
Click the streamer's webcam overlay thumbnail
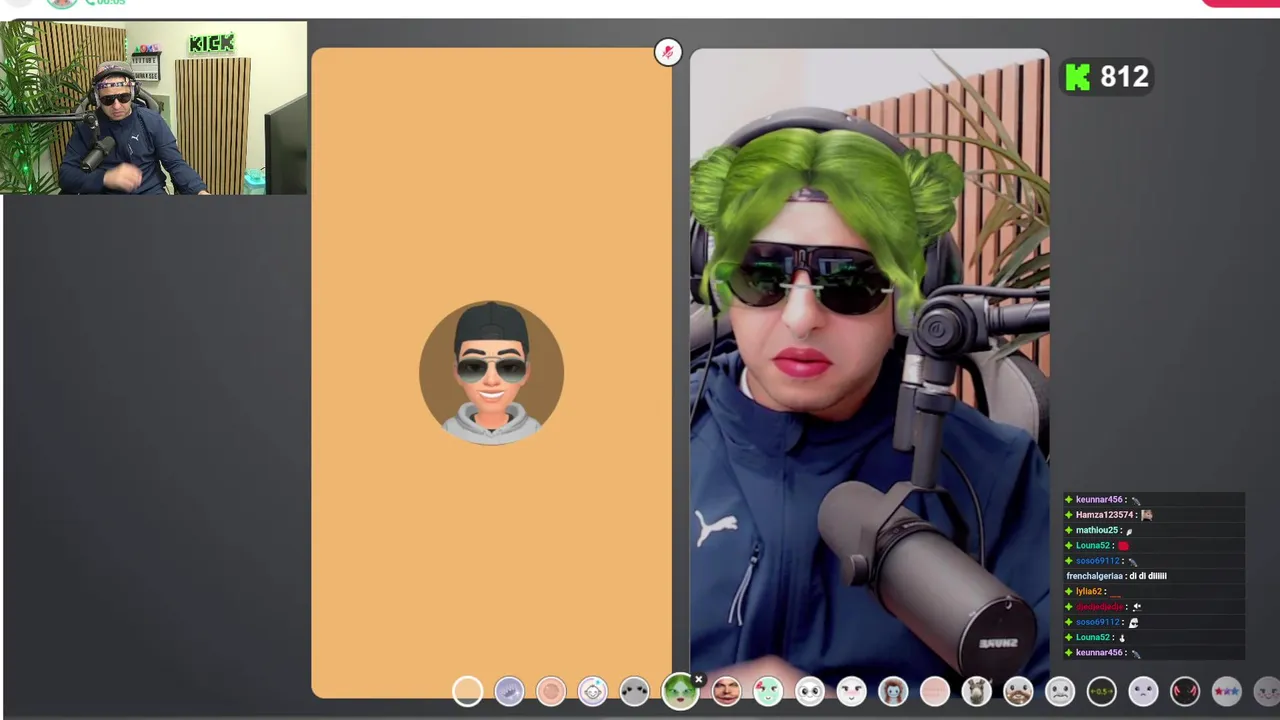click(x=153, y=108)
